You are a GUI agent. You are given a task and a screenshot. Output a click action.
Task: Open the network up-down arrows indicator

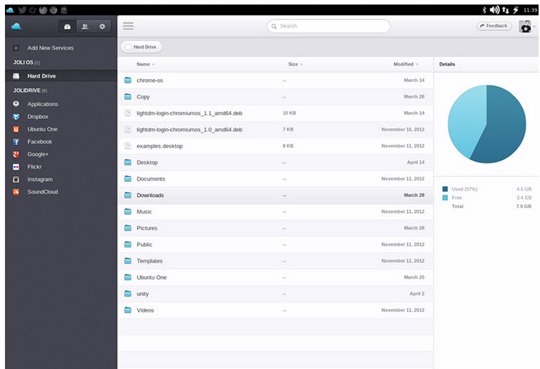click(x=505, y=10)
